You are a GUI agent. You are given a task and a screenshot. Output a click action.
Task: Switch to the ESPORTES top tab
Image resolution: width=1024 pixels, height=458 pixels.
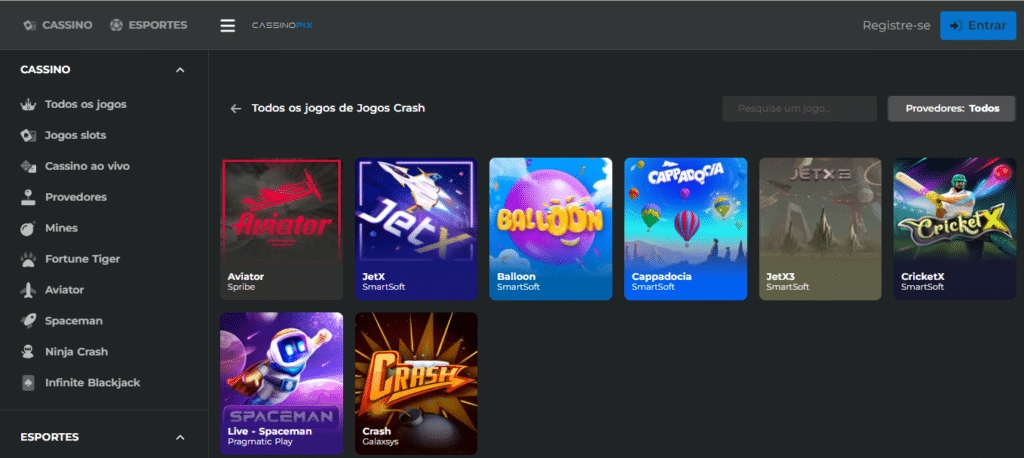[x=148, y=25]
